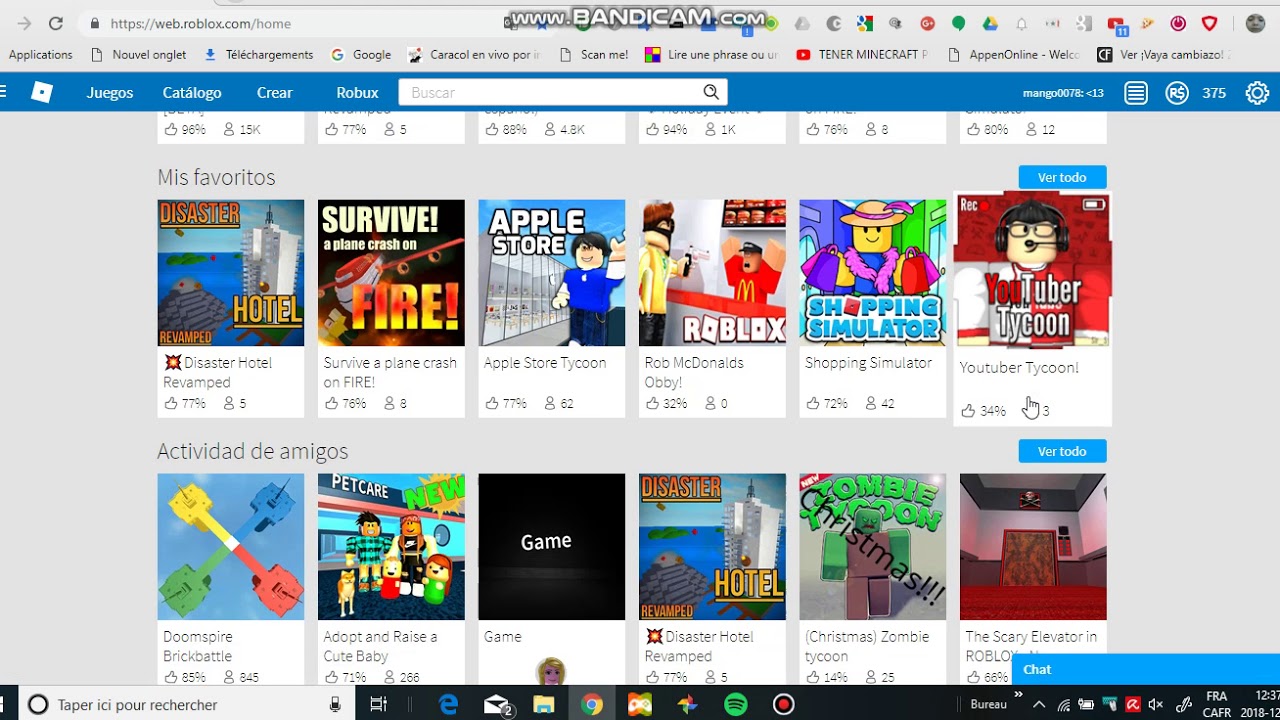Click the Actividad de amigos heading
This screenshot has width=1280, height=720.
(252, 451)
